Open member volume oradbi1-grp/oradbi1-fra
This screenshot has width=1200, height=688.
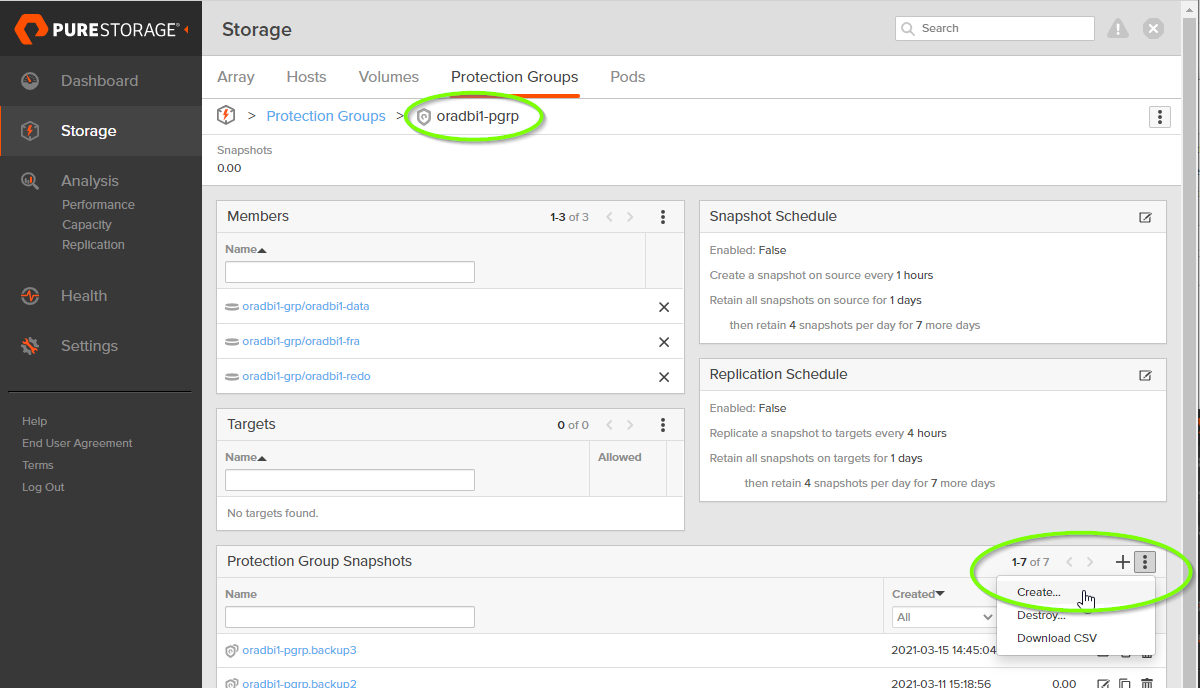(x=301, y=341)
